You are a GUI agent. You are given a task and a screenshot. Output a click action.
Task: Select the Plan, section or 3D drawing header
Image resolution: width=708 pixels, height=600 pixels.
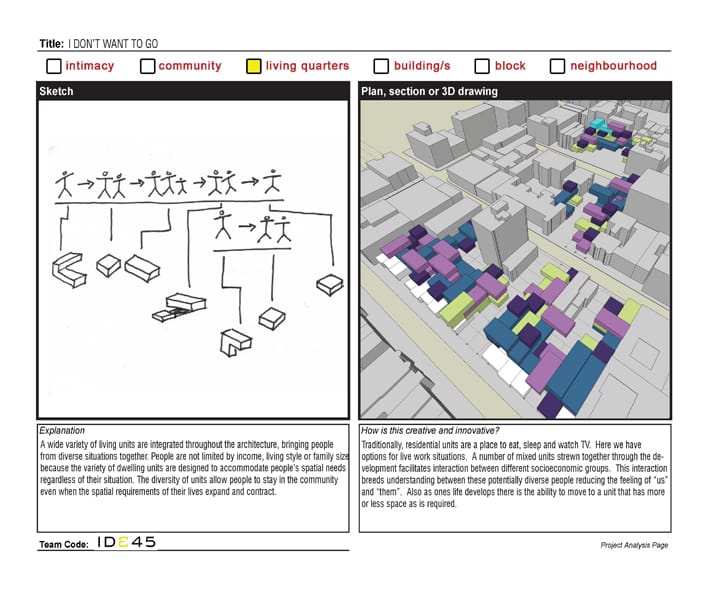click(515, 91)
